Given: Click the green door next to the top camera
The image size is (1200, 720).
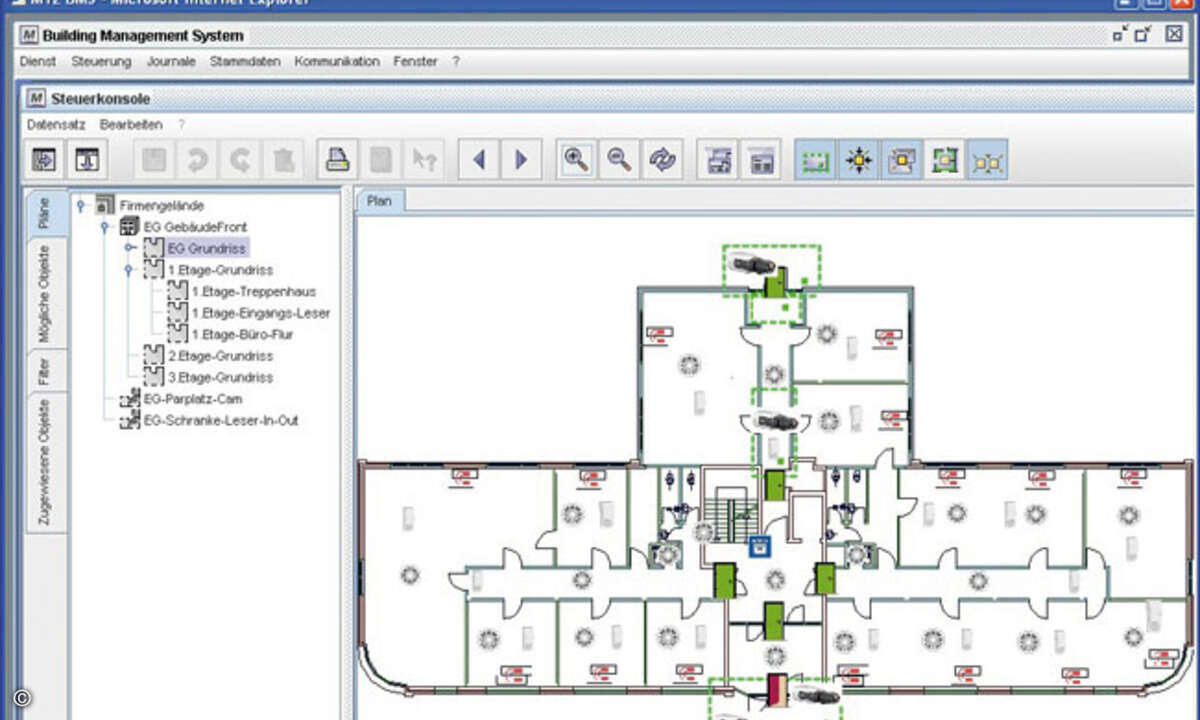Looking at the screenshot, I should [x=774, y=282].
